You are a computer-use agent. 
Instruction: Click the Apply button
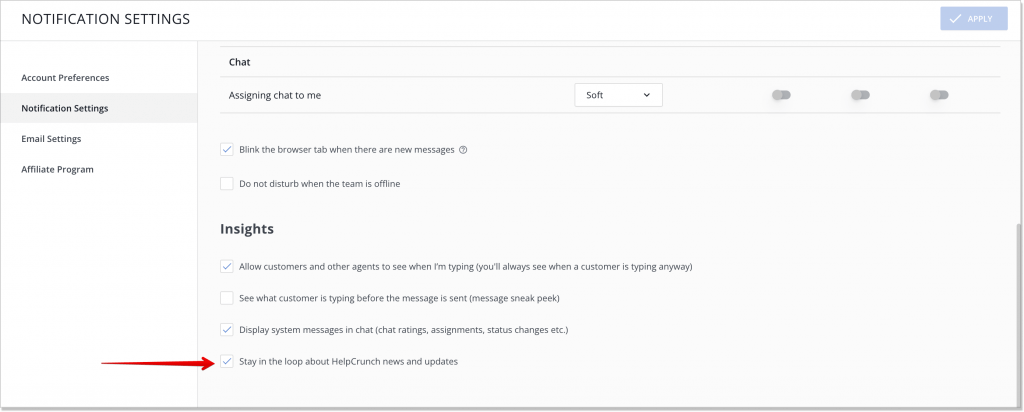(x=974, y=19)
